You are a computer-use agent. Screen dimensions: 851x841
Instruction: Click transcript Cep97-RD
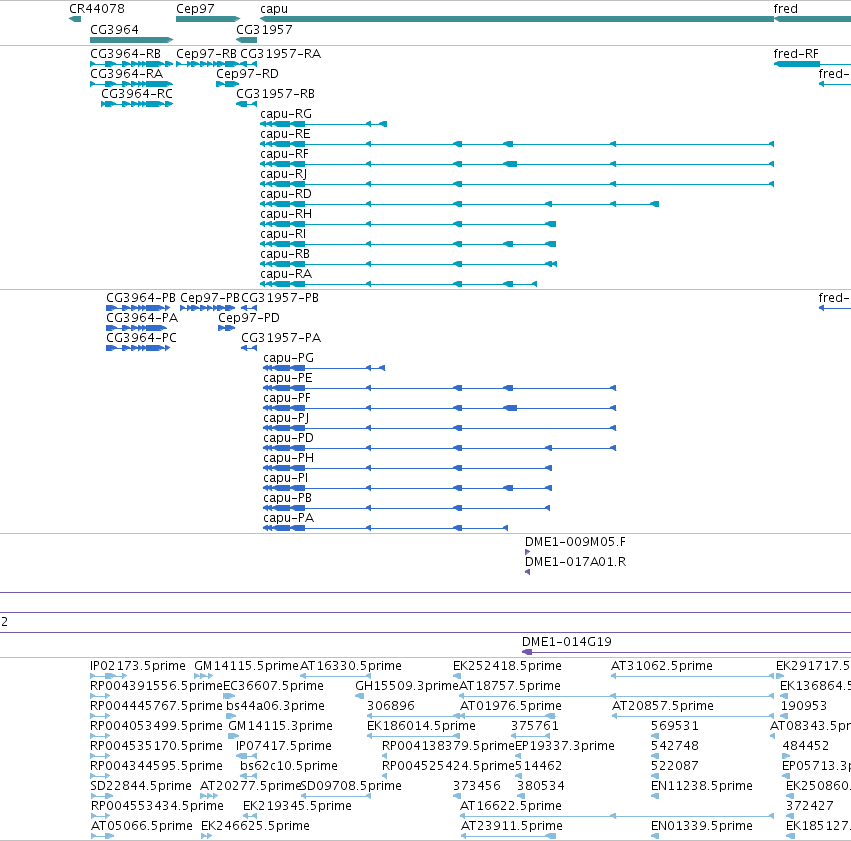[x=227, y=84]
